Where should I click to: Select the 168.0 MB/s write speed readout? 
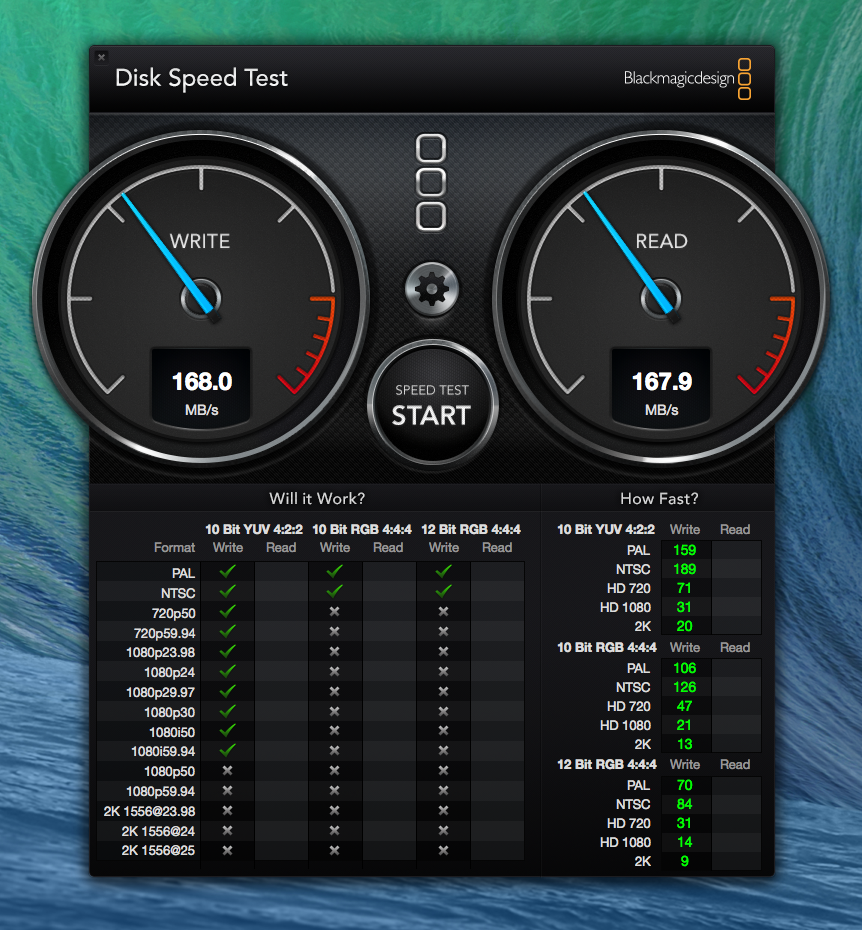click(x=201, y=388)
